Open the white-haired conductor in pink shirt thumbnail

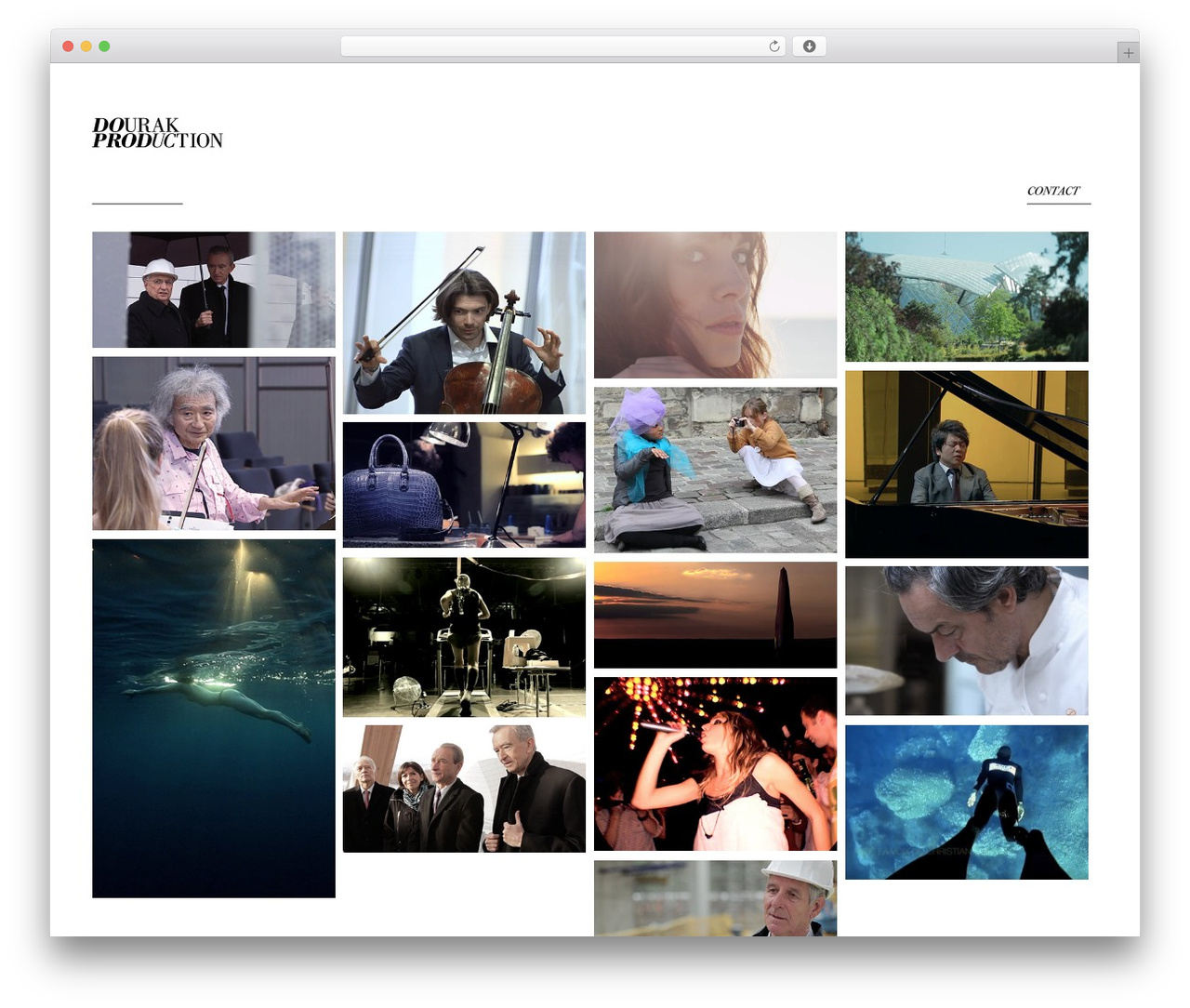point(214,444)
